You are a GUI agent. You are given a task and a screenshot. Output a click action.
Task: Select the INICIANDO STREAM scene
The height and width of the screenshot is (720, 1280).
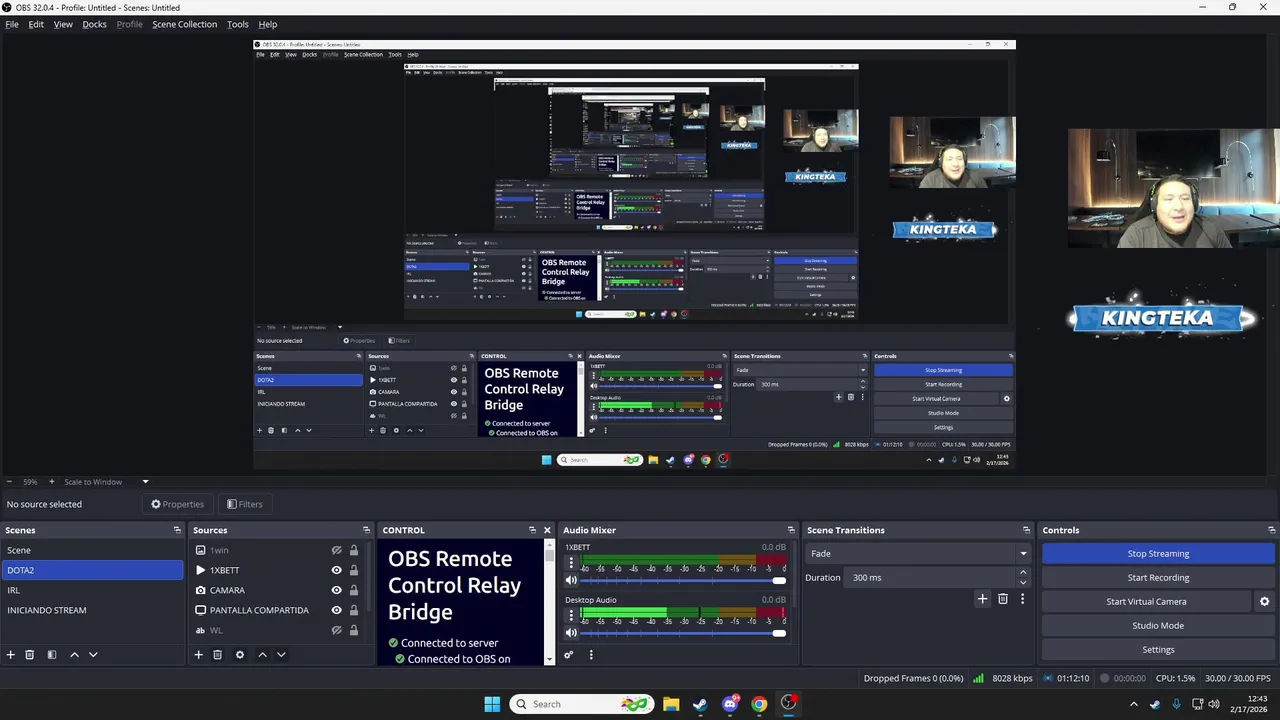tap(92, 610)
